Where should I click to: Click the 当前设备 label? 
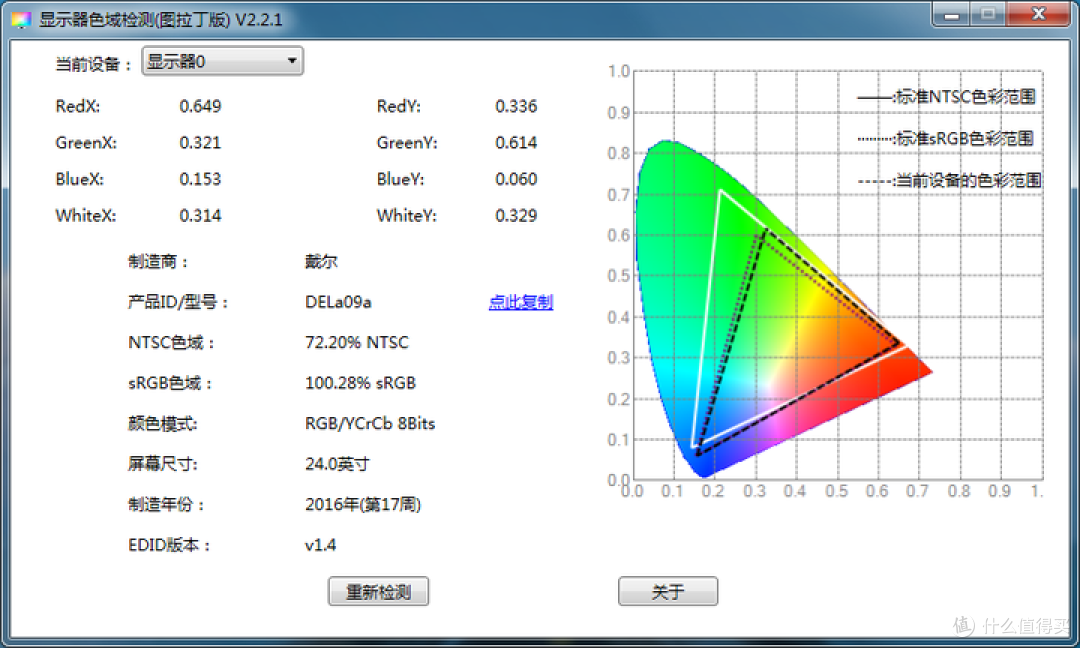[93, 64]
